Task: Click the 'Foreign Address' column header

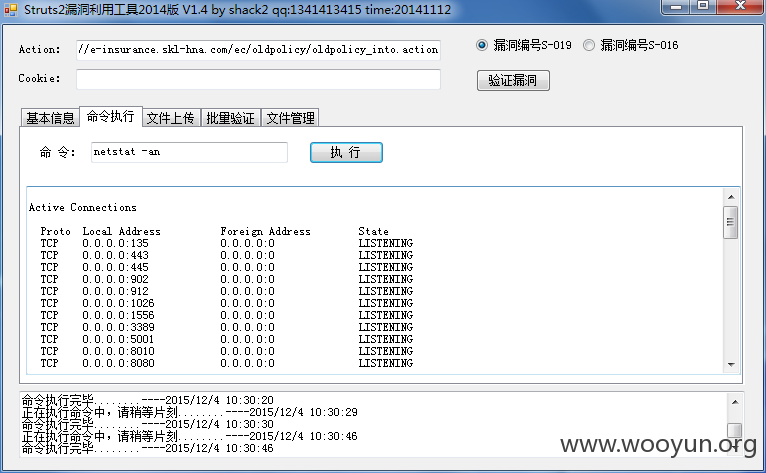Action: pyautogui.click(x=265, y=231)
